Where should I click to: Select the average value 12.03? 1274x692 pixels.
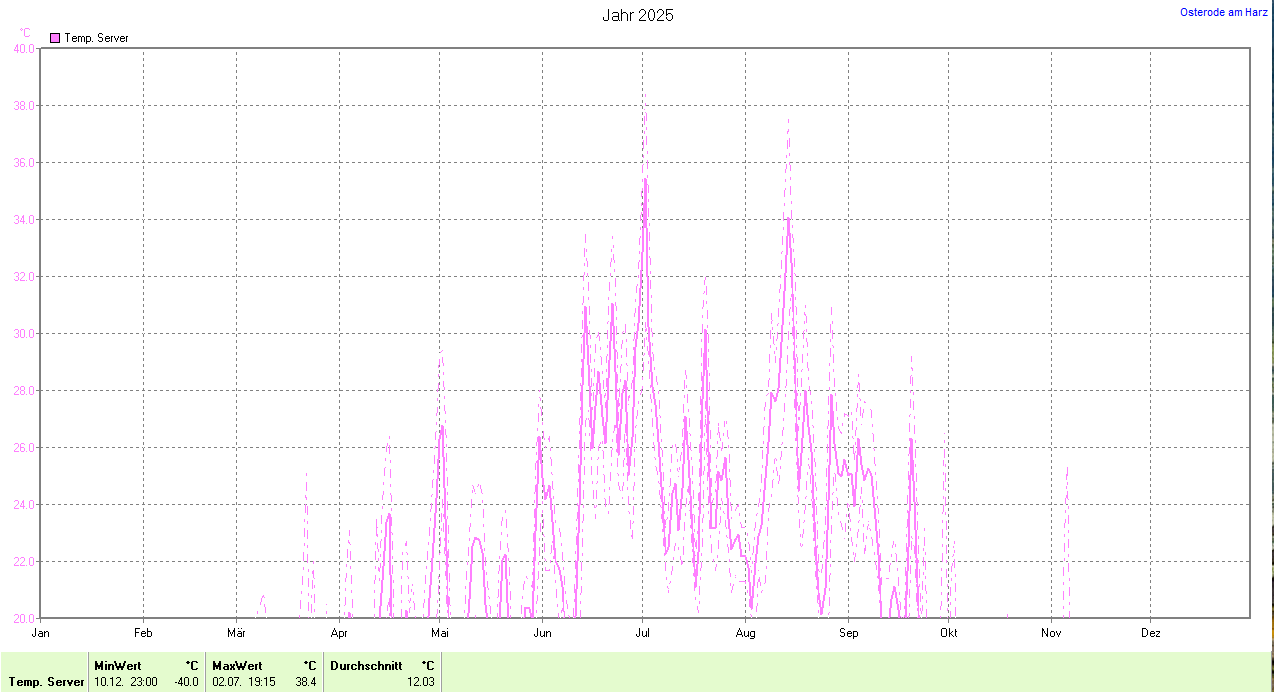[421, 682]
